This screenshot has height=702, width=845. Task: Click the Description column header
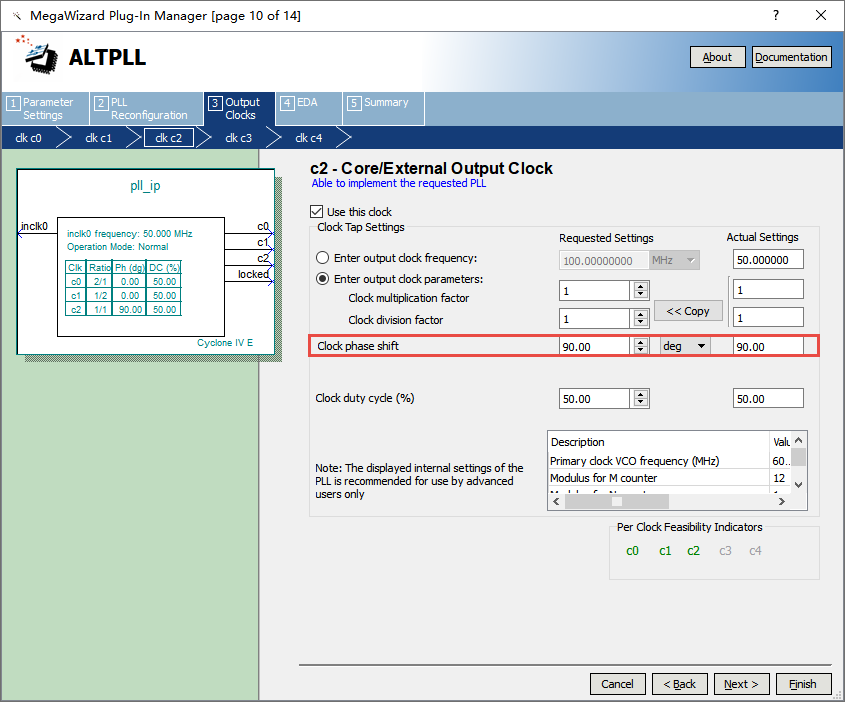659,442
